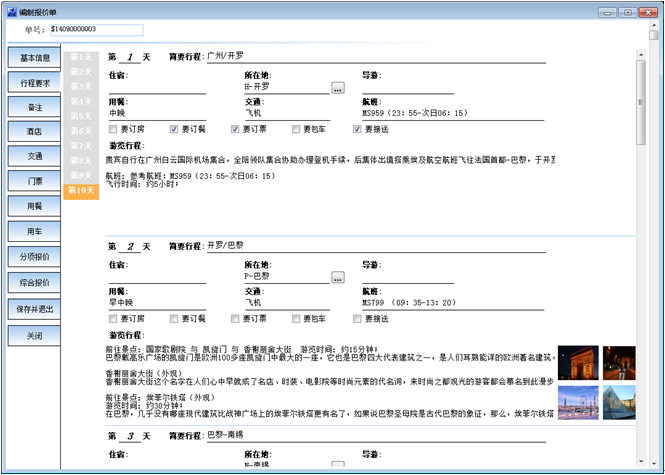
Task: Click day 1 交通 field 飞机
Action: click(x=287, y=114)
